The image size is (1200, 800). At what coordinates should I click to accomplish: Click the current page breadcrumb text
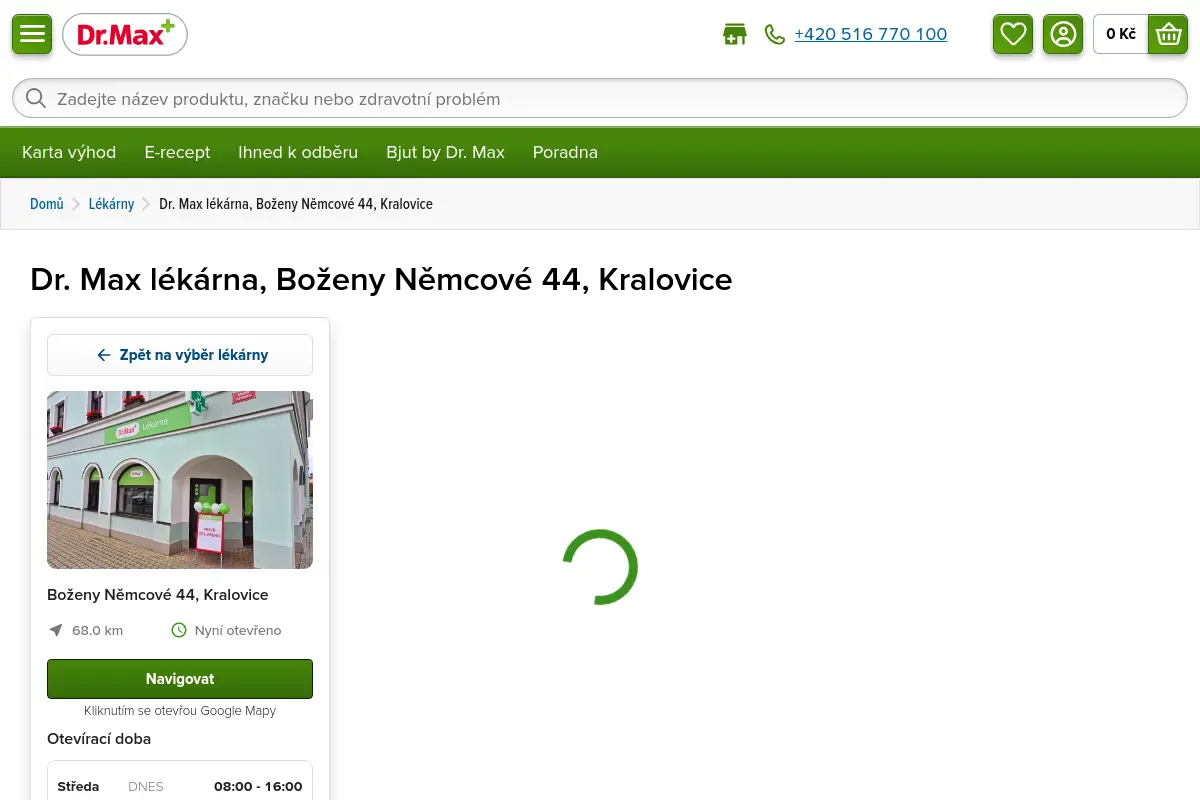pos(296,204)
